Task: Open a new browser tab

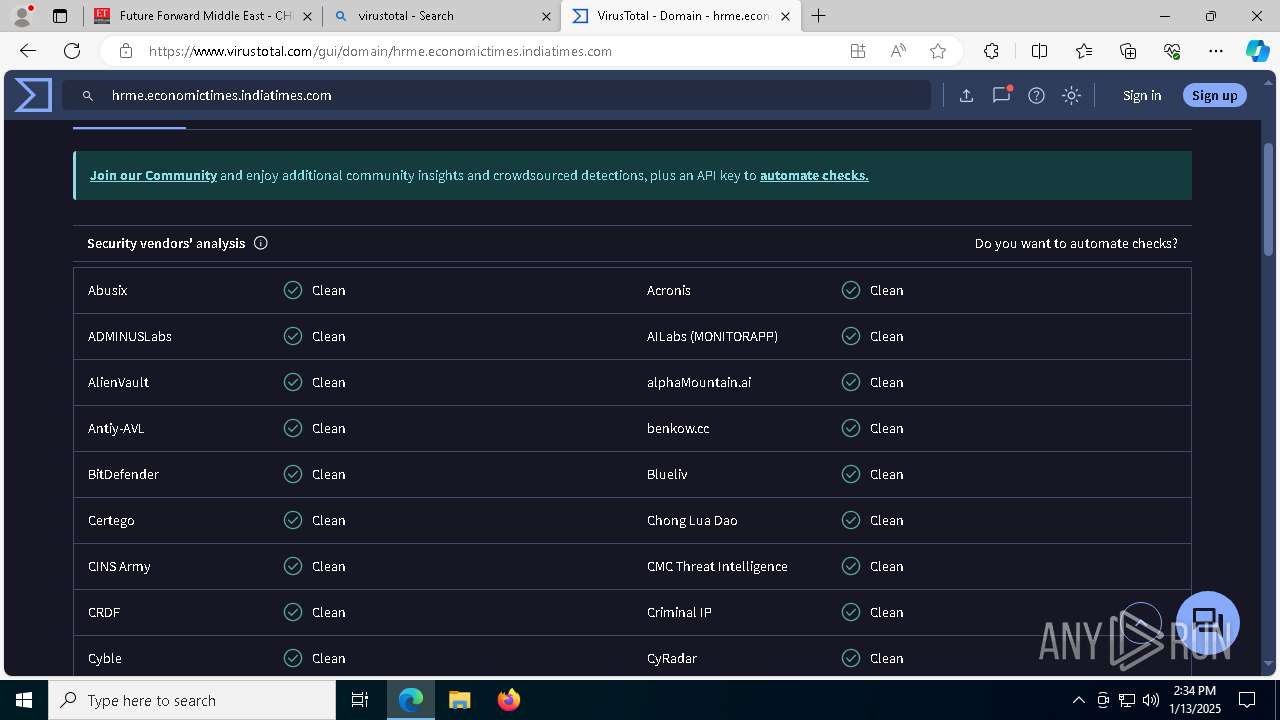Action: click(x=819, y=16)
